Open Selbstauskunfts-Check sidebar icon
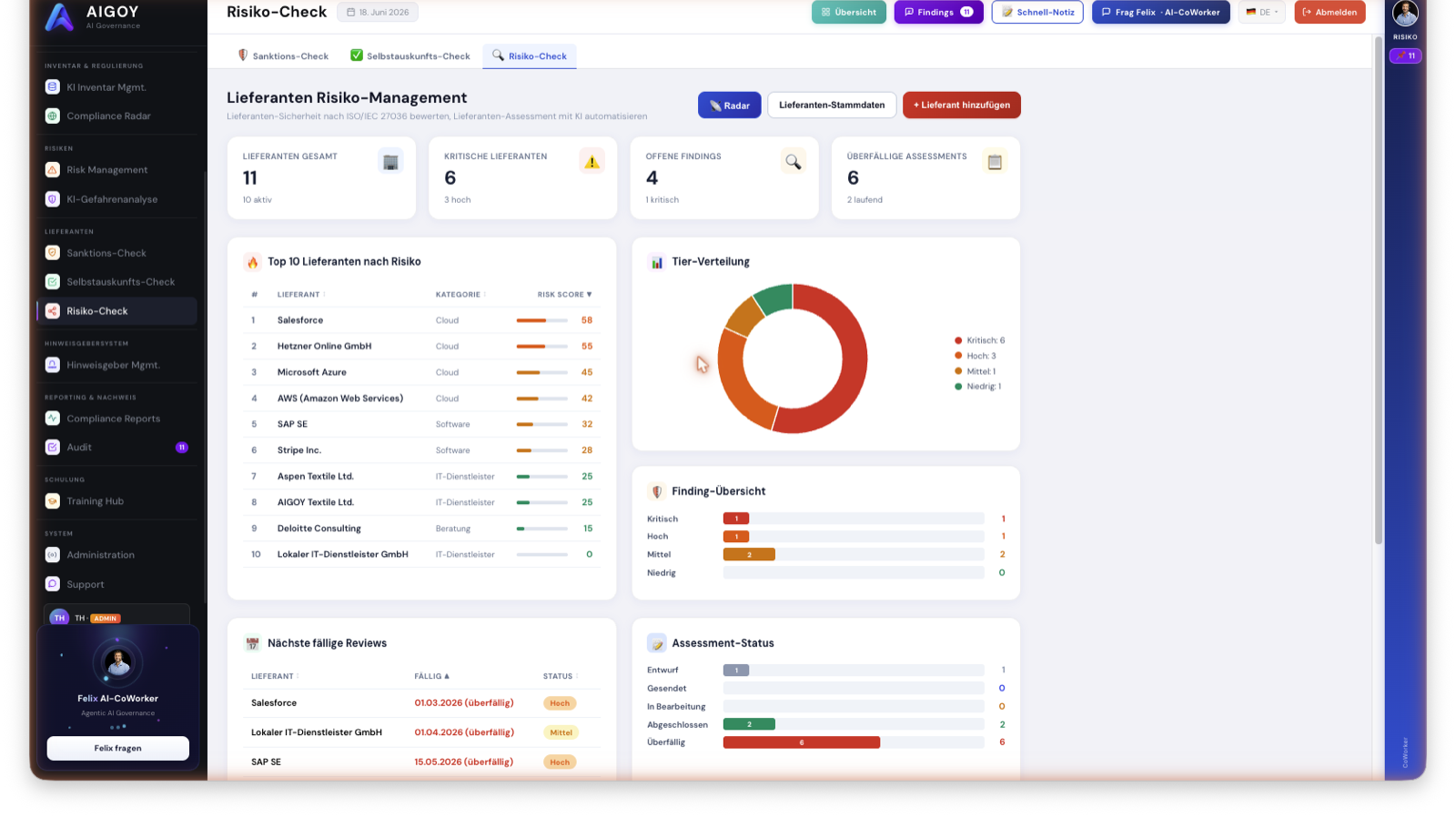This screenshot has height=817, width=1456. 53,282
